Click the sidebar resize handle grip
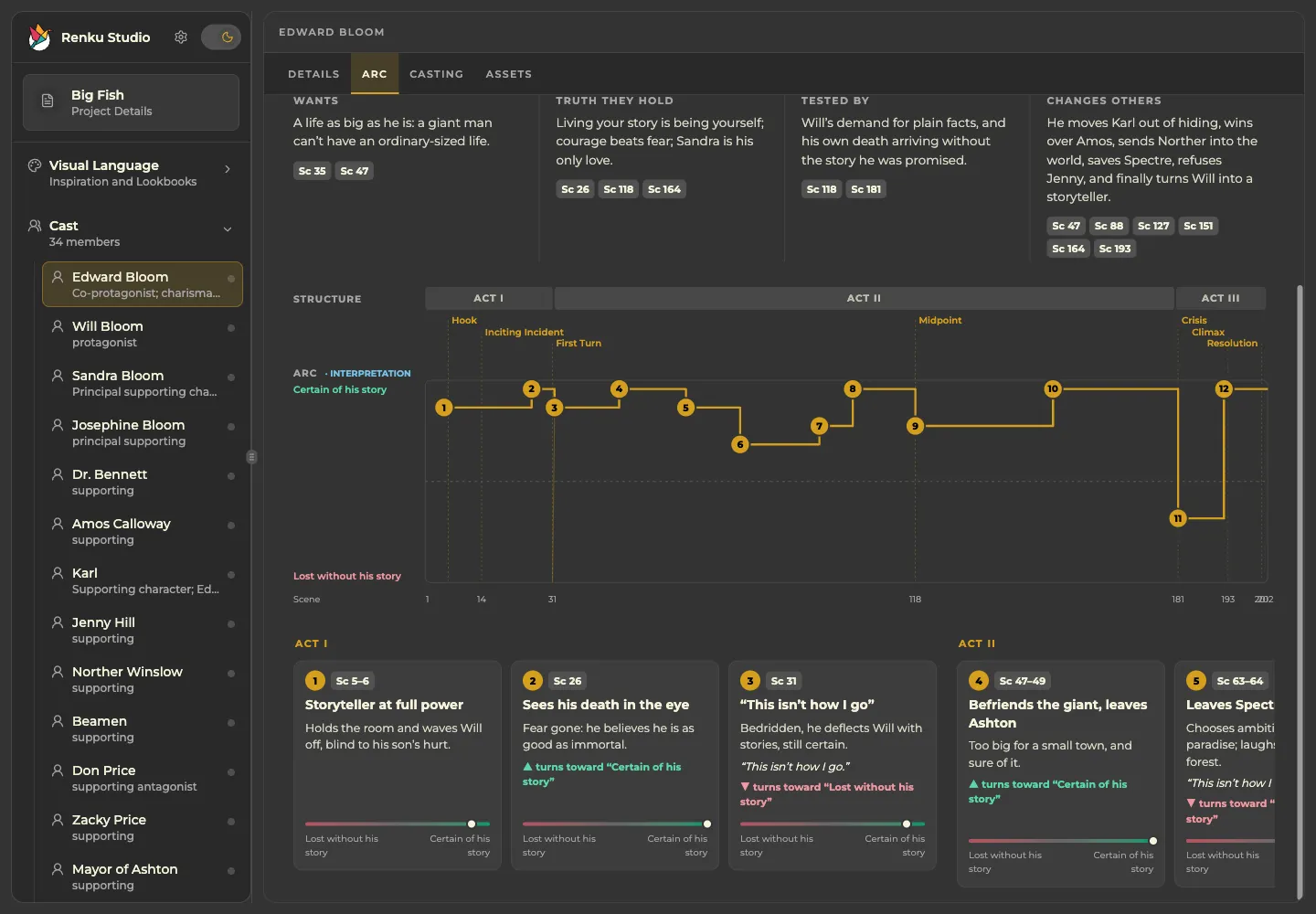This screenshot has height=914, width=1316. pyautogui.click(x=251, y=457)
